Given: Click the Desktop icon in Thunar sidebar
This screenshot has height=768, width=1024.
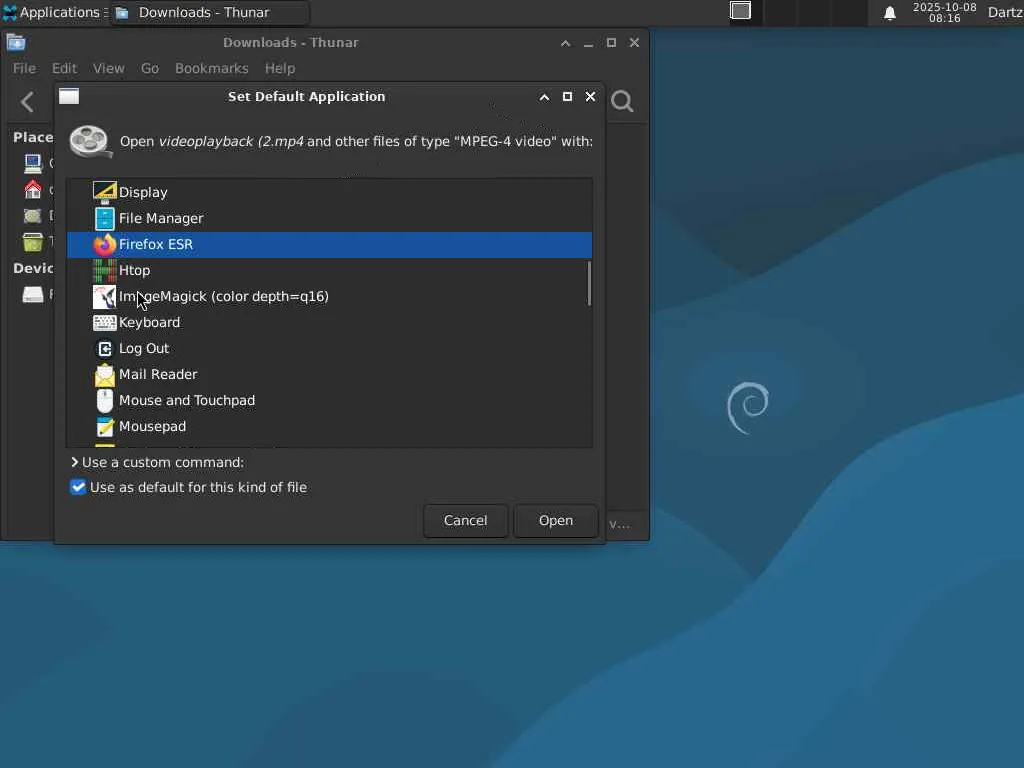Looking at the screenshot, I should point(33,216).
